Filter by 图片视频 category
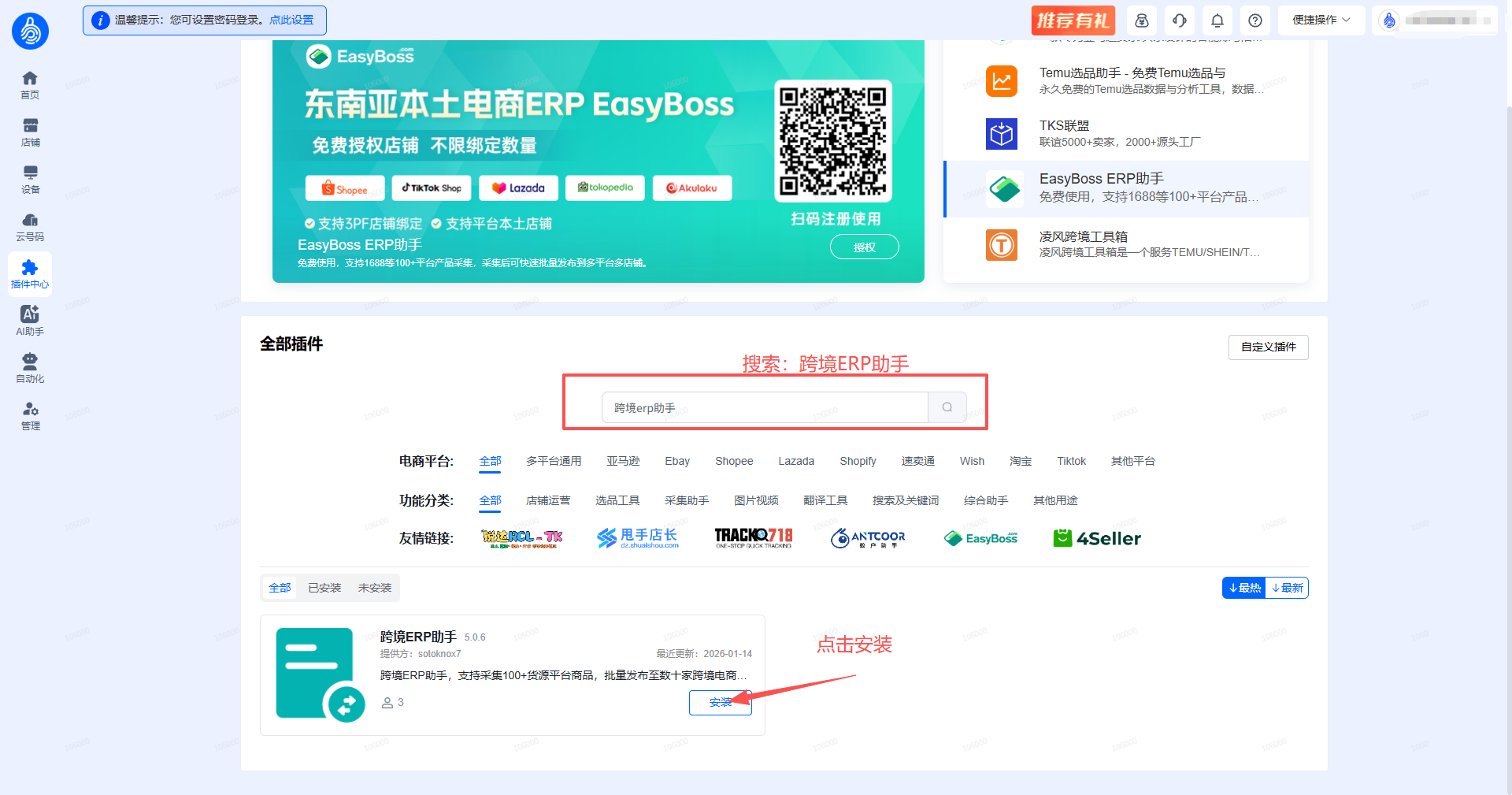 (756, 500)
